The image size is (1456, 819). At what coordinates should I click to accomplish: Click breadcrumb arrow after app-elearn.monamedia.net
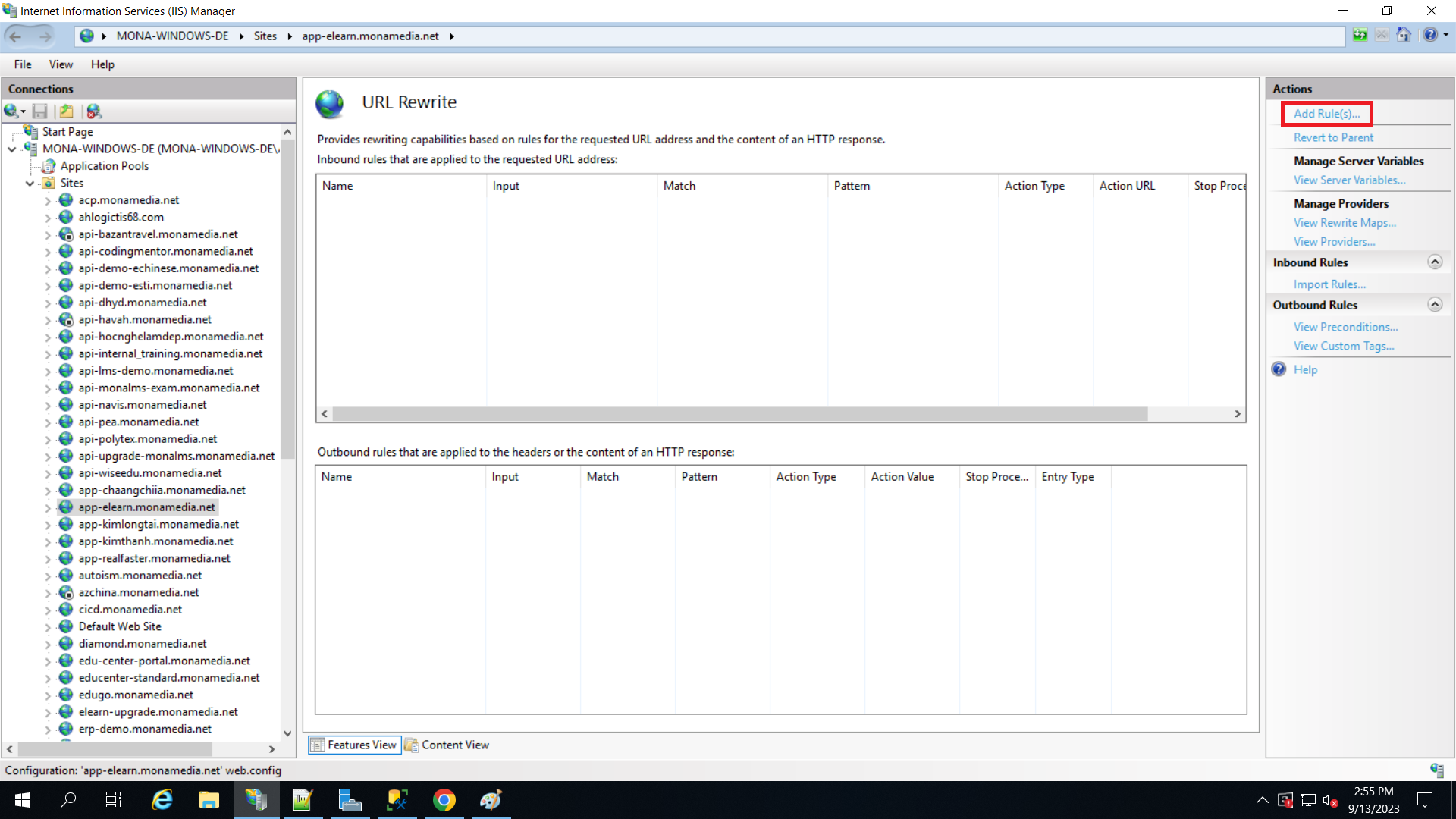click(x=451, y=36)
